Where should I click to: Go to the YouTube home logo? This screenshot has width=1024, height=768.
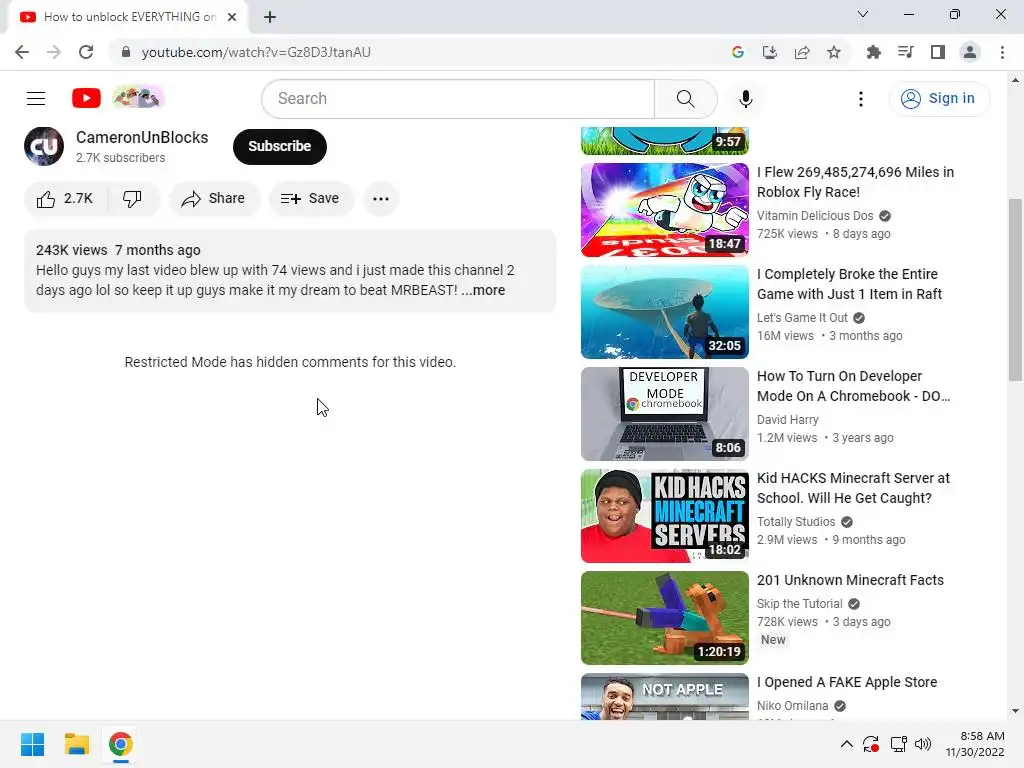pos(86,98)
